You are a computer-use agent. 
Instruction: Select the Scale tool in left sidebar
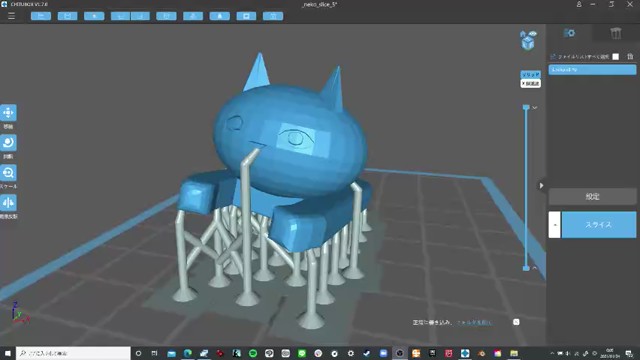[8, 173]
